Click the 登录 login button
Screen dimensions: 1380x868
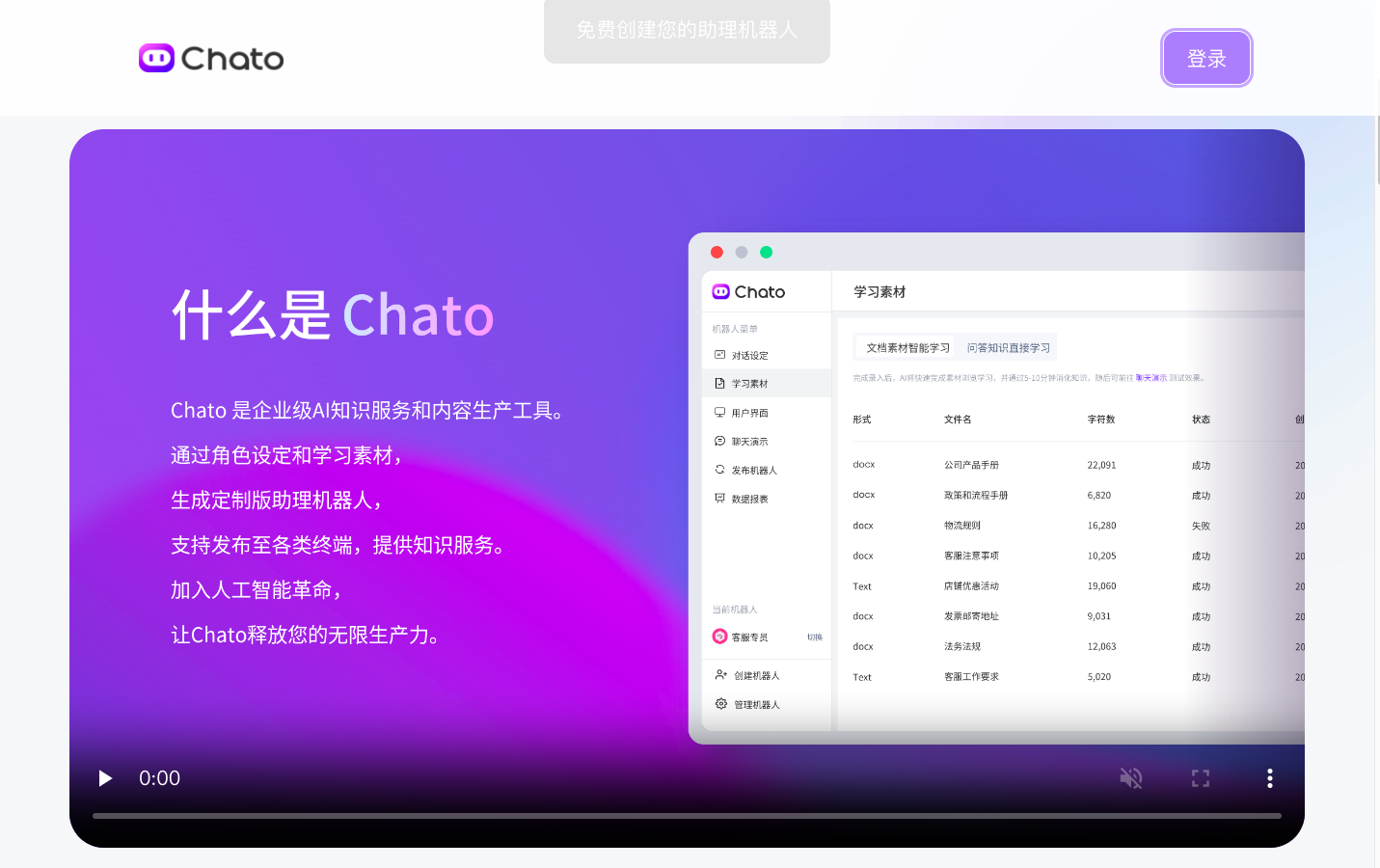[x=1206, y=58]
